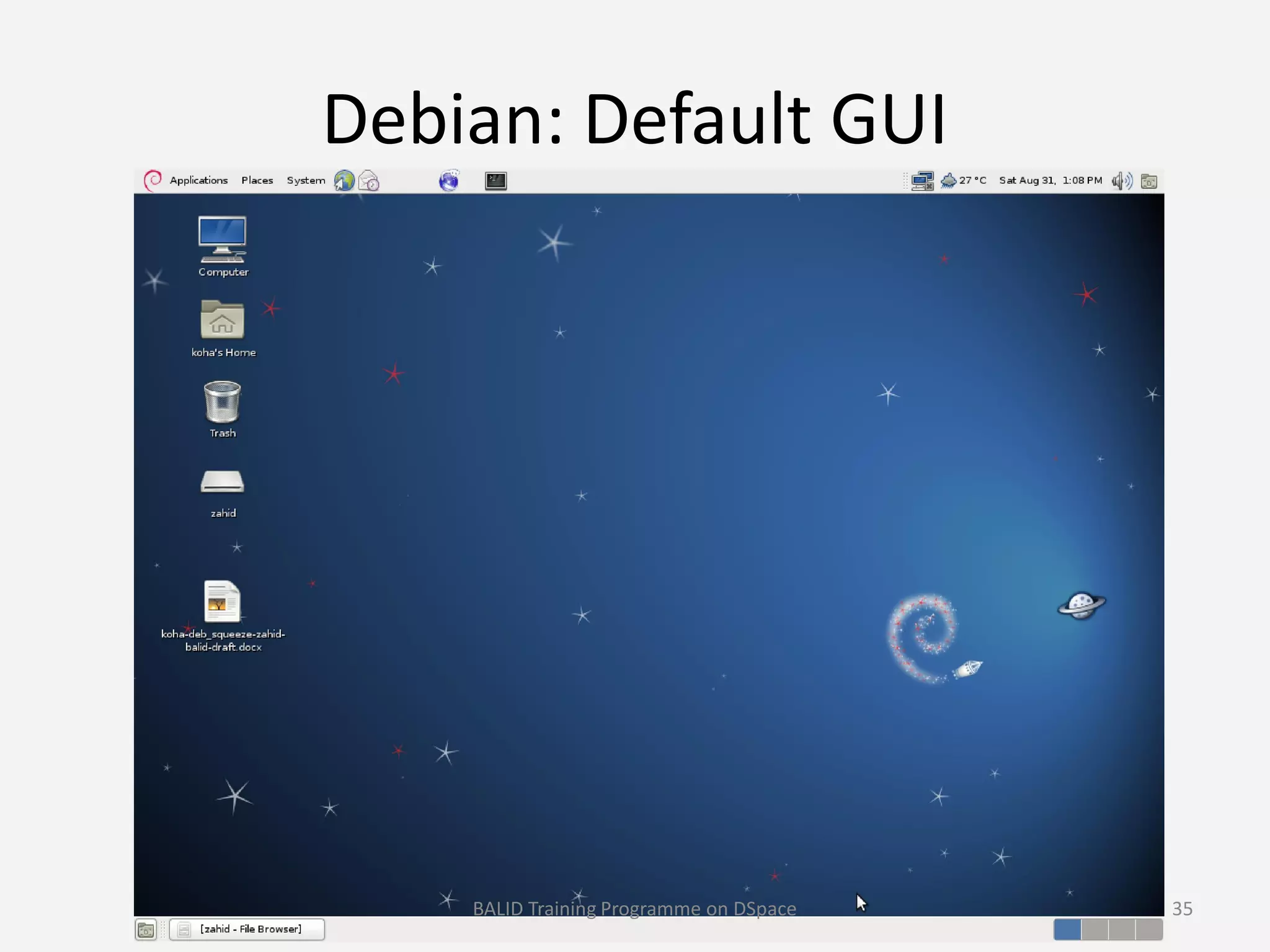Click the volume speaker icon
1270x952 pixels.
pyautogui.click(x=1122, y=180)
